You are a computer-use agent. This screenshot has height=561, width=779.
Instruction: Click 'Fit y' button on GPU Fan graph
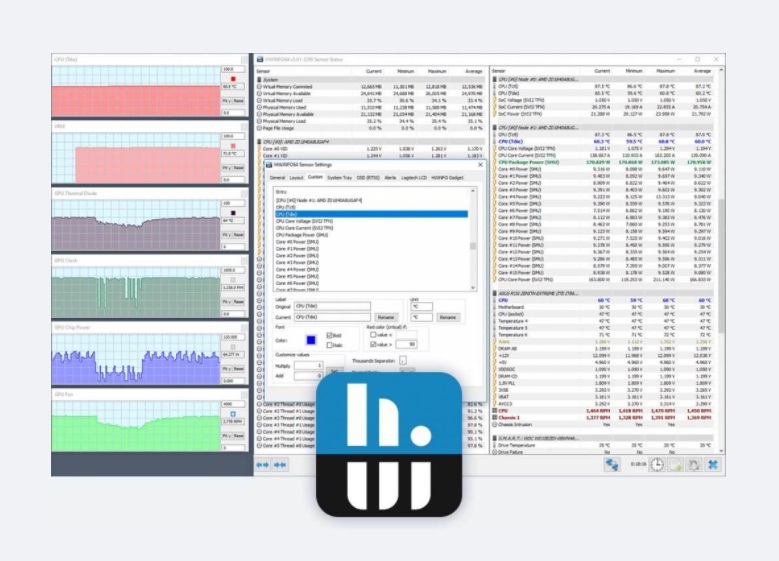(227, 436)
